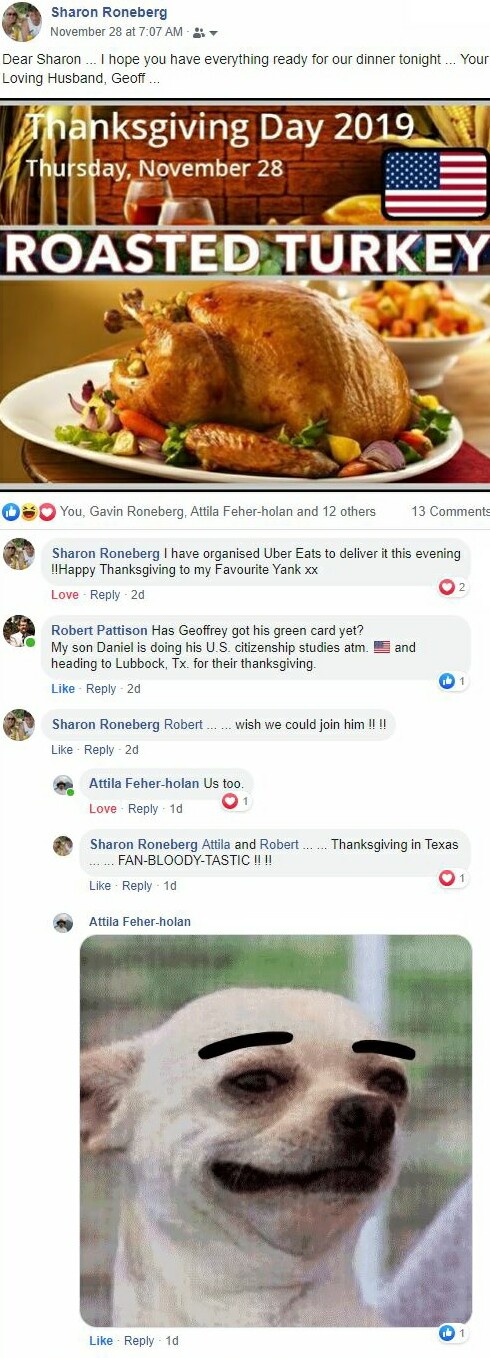
Task: Open the 'You, Gavin Roneberg...and 12 others' reactions list
Action: (218, 511)
